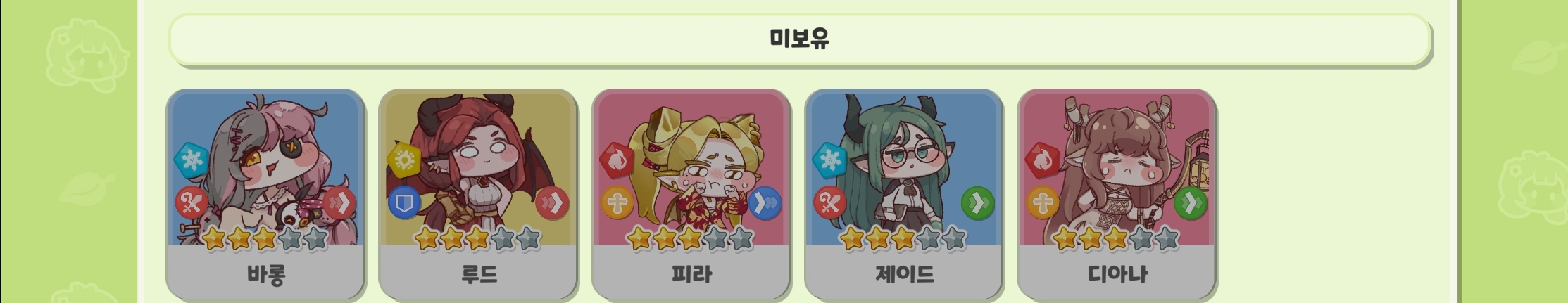Screen dimensions: 1568x303
Task: Click the fire element icon on 디아나 card
Action: (1043, 159)
